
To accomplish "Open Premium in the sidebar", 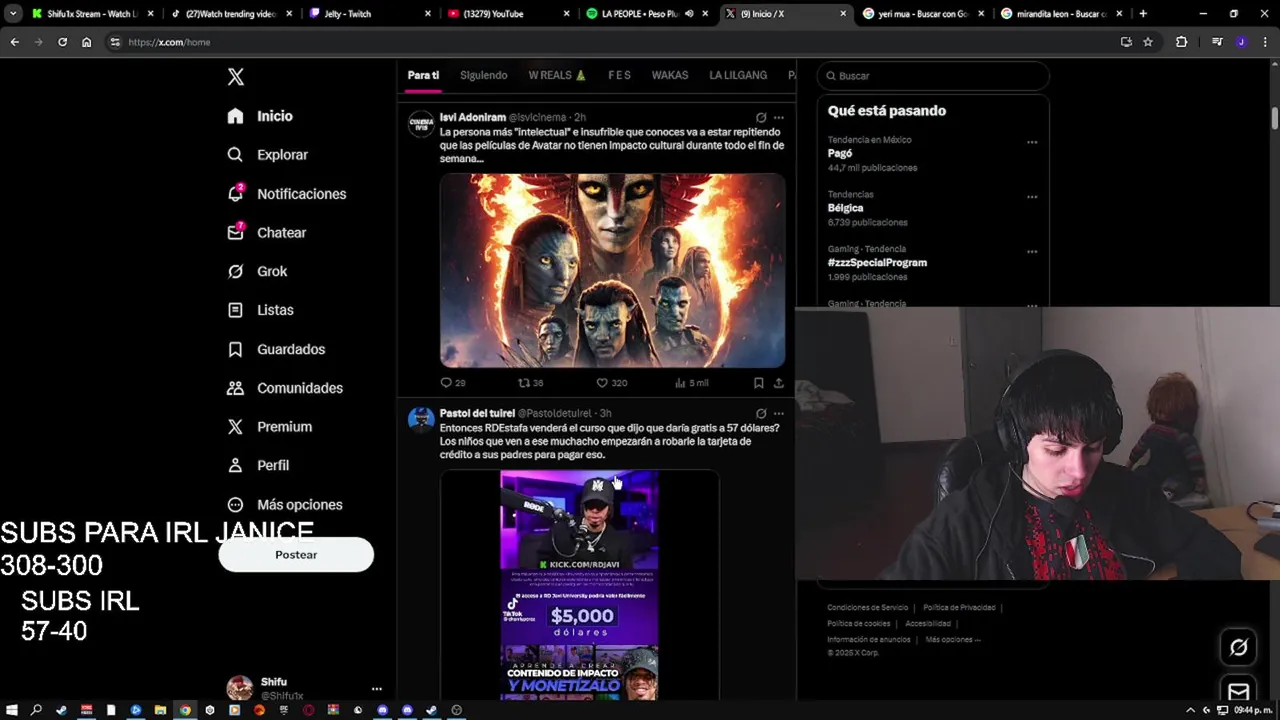I will pyautogui.click(x=269, y=427).
